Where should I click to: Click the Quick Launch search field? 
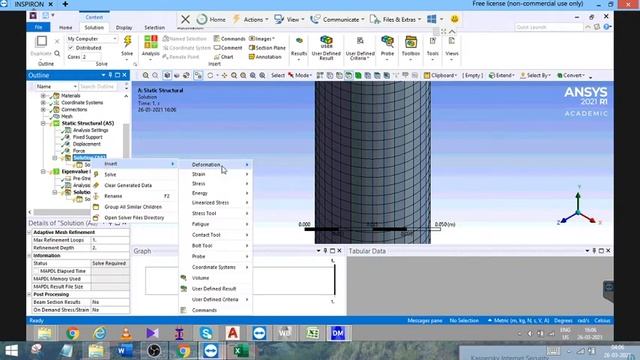tap(549, 27)
